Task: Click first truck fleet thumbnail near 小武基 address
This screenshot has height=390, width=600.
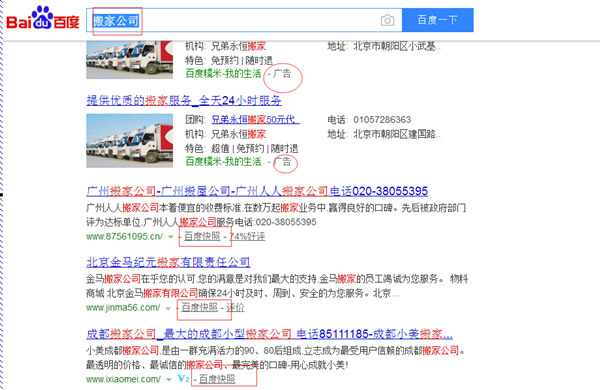Action: pyautogui.click(x=129, y=59)
